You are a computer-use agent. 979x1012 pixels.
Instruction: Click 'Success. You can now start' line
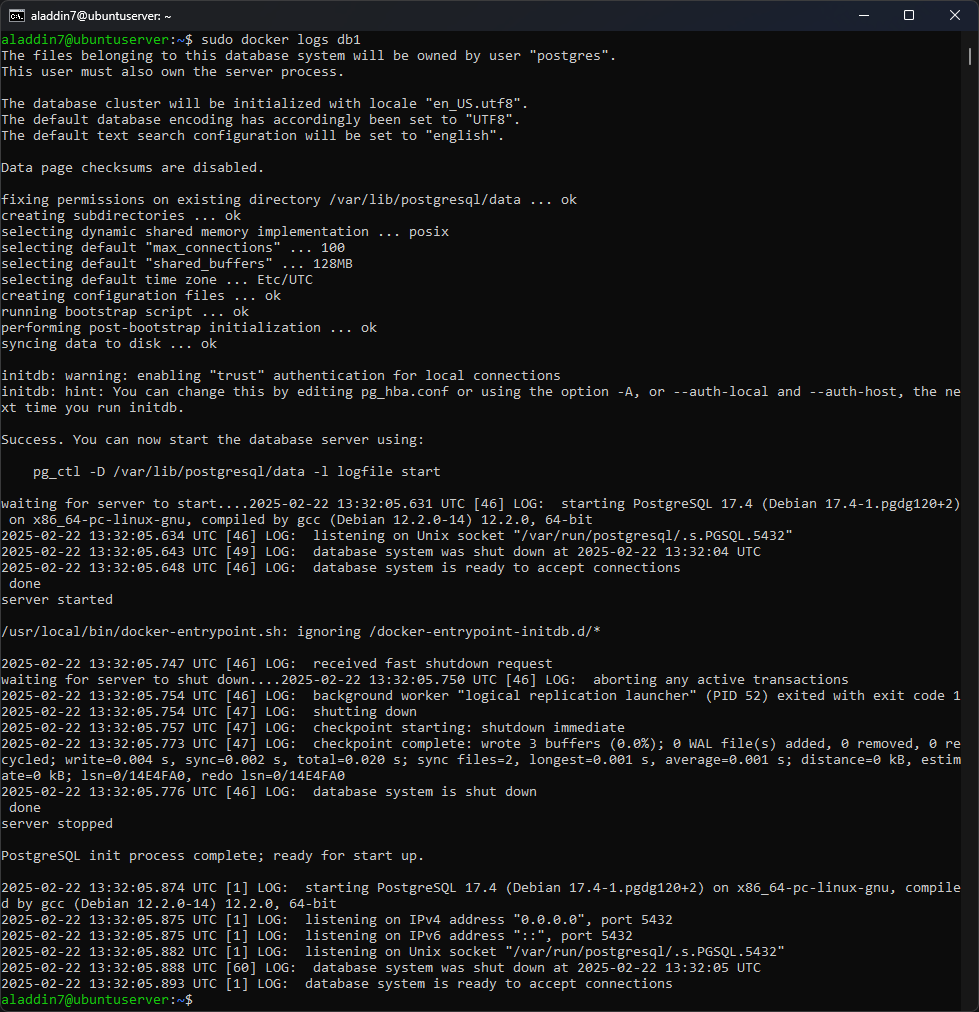point(212,440)
